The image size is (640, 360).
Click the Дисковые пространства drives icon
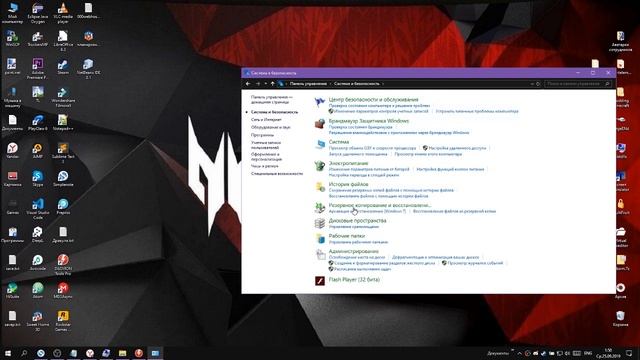click(320, 223)
